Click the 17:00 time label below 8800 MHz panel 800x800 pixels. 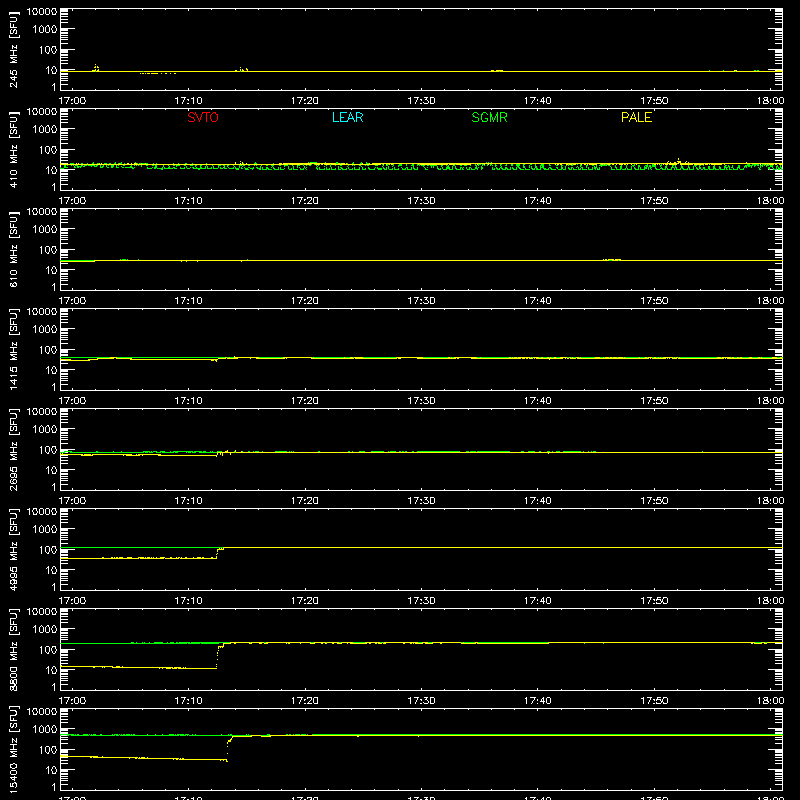point(72,701)
